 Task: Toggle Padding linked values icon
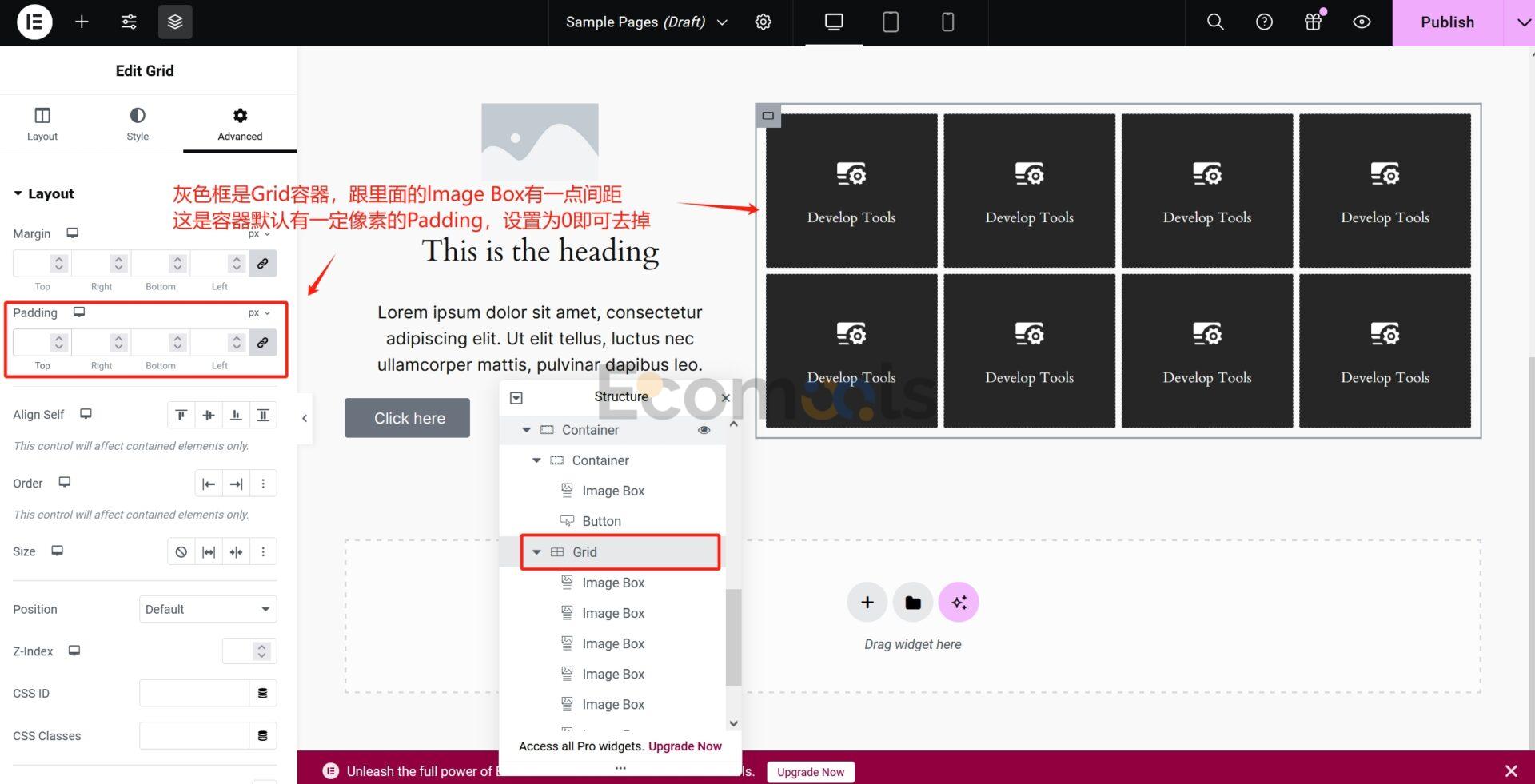tap(262, 343)
